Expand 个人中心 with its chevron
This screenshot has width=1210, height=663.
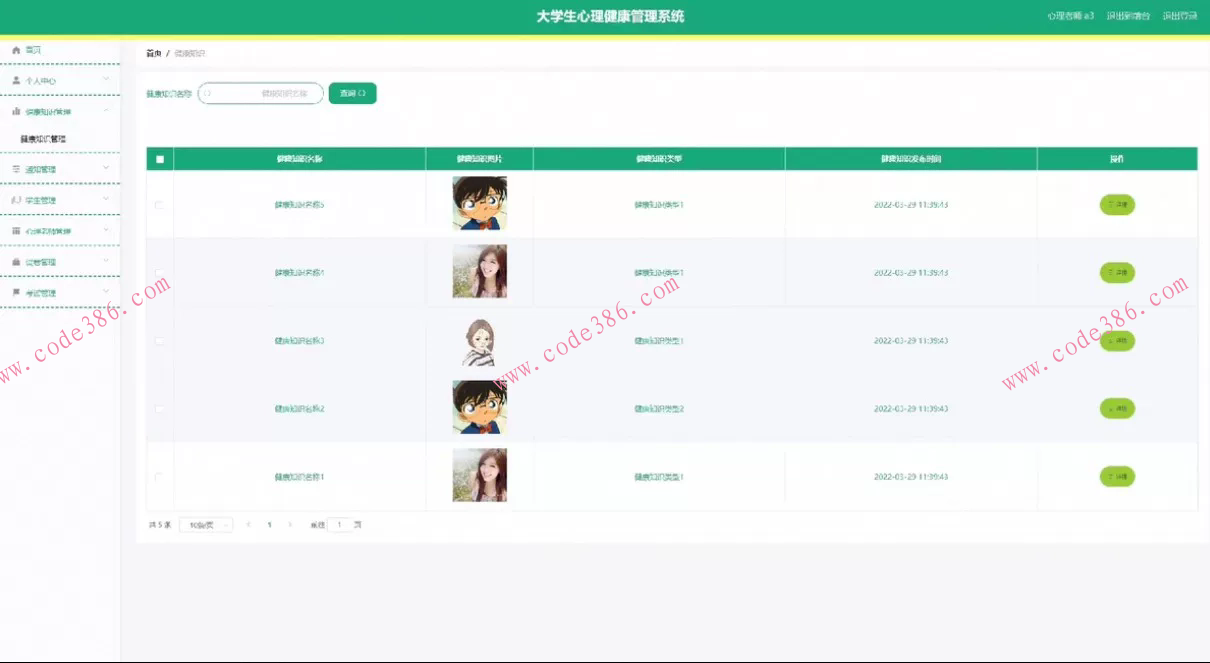[106, 79]
